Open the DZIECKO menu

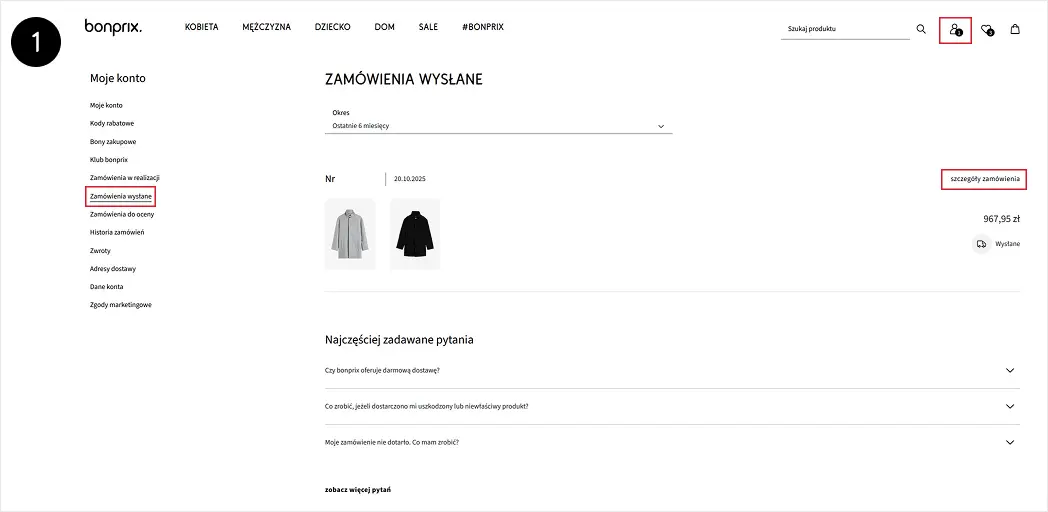[x=332, y=27]
